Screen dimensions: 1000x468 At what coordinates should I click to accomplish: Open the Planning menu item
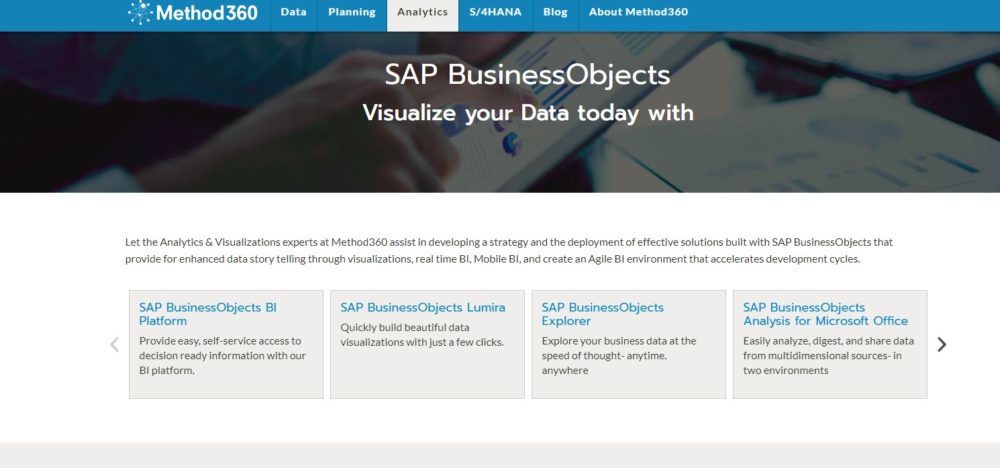(351, 12)
